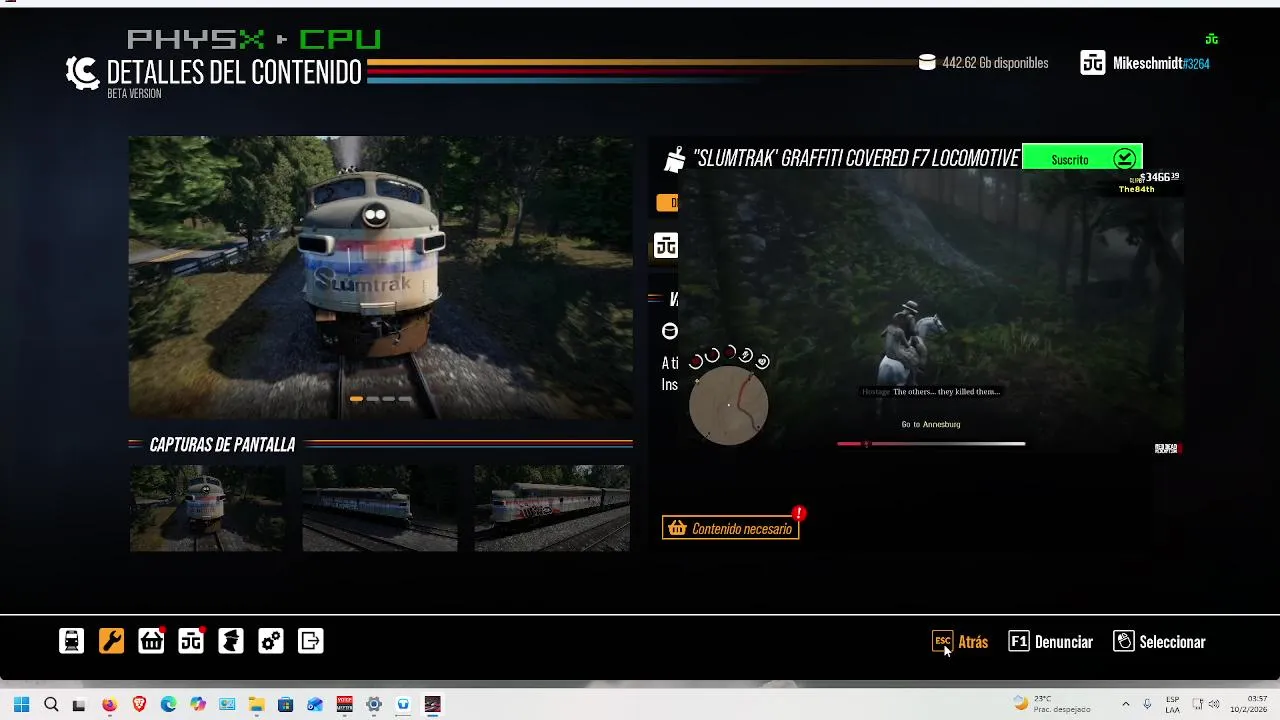1280x720 pixels.
Task: Click '442.62 Gb disponibles' text
Action: [995, 63]
